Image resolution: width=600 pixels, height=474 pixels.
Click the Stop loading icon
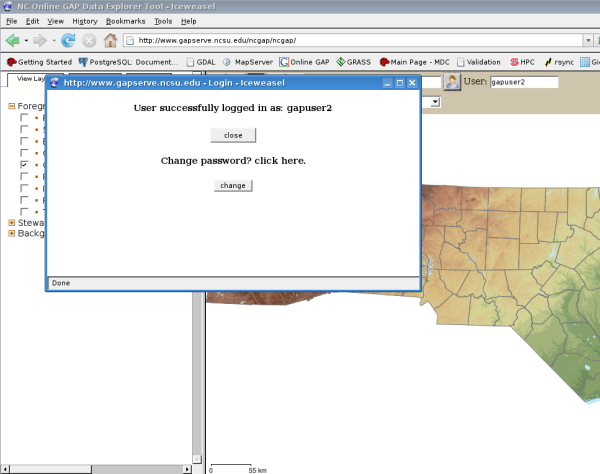point(89,40)
